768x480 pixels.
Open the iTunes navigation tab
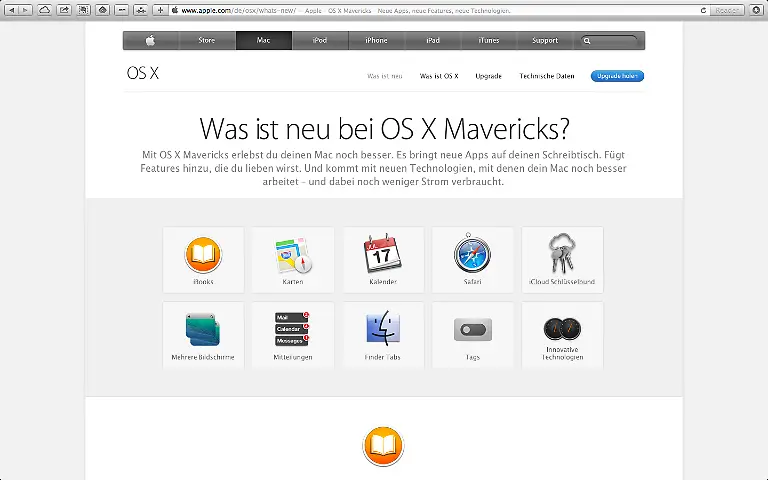click(x=489, y=40)
